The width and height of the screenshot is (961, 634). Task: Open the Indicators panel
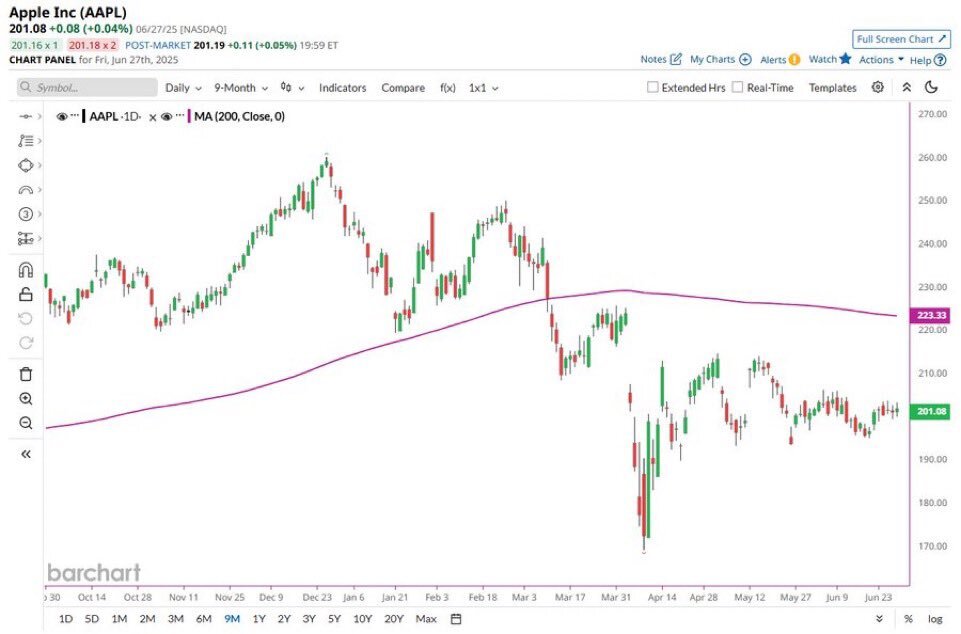[343, 88]
